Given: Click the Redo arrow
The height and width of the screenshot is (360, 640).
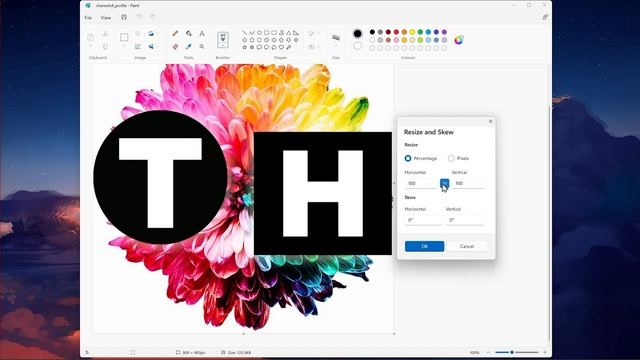Looking at the screenshot, I should [152, 17].
